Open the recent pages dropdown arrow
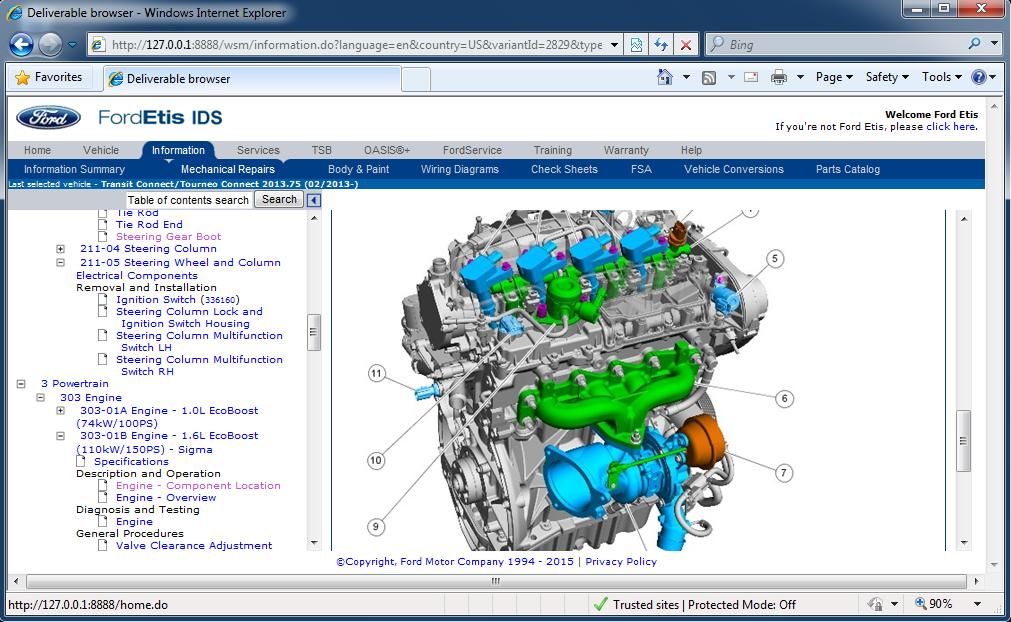This screenshot has height=622, width=1011. click(72, 44)
